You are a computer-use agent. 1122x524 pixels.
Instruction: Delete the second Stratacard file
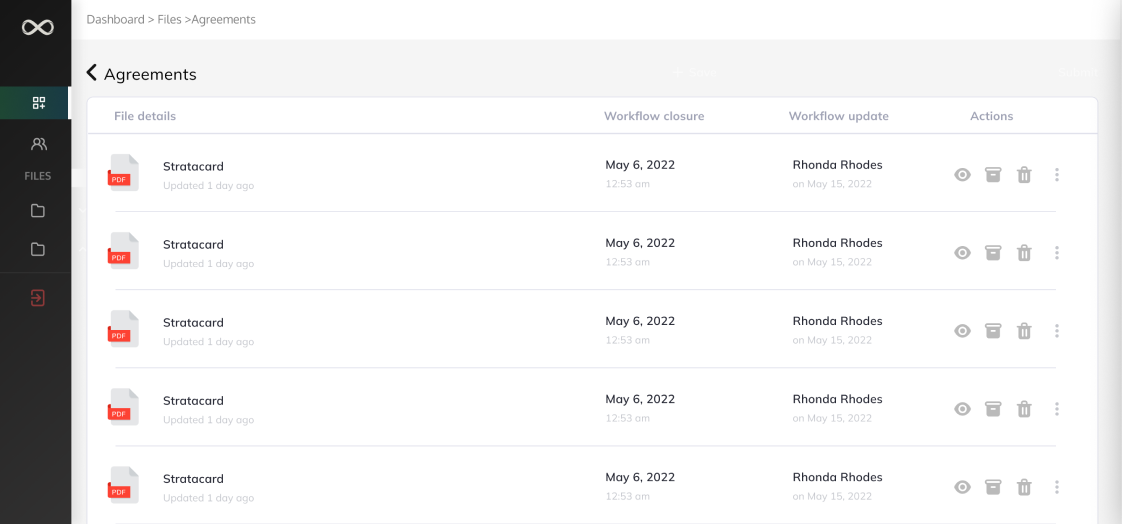click(1024, 253)
